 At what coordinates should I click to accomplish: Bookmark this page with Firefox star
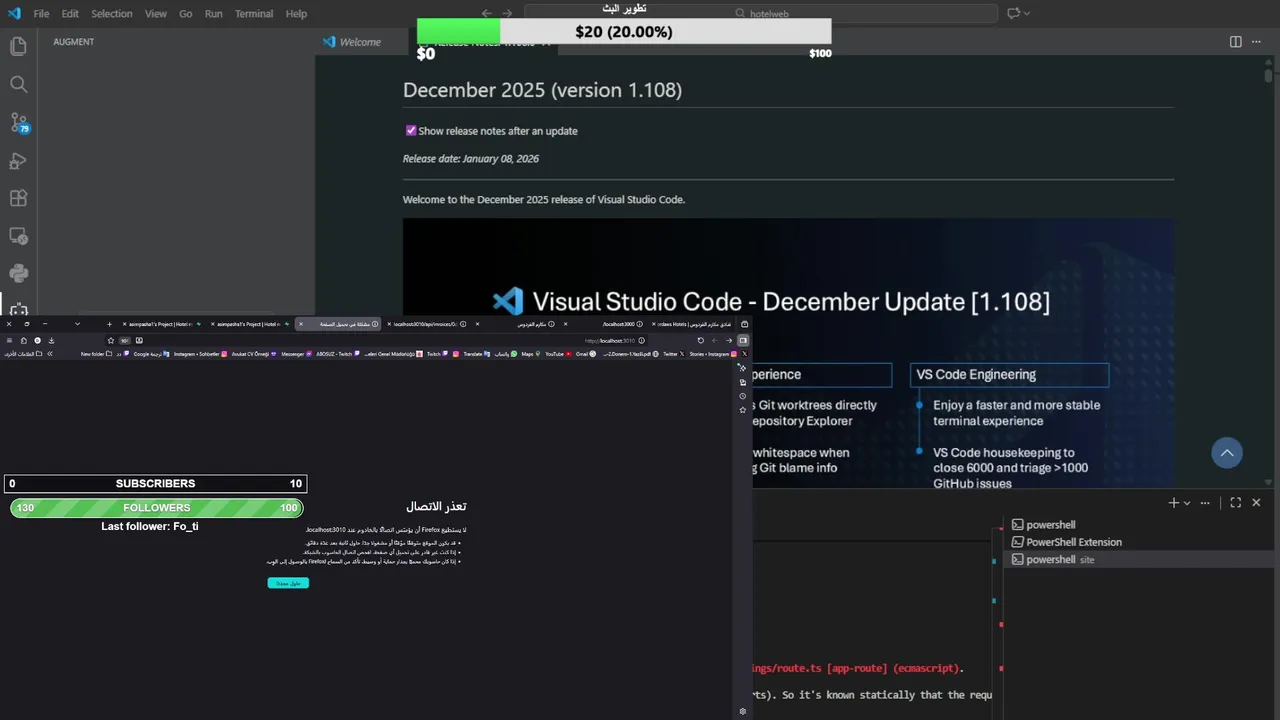pyautogui.click(x=110, y=340)
